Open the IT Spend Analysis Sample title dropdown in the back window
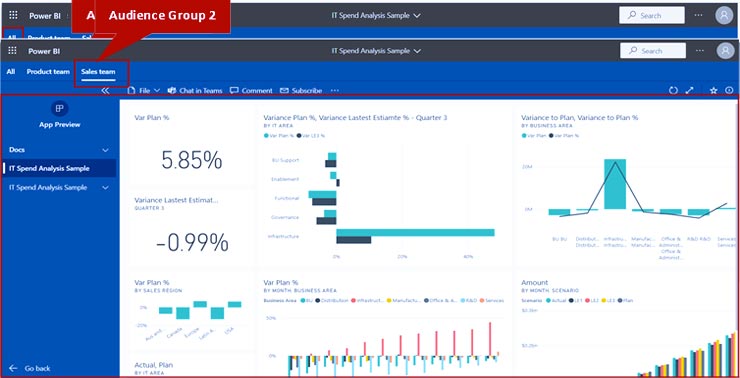This screenshot has height=378, width=740. point(376,15)
